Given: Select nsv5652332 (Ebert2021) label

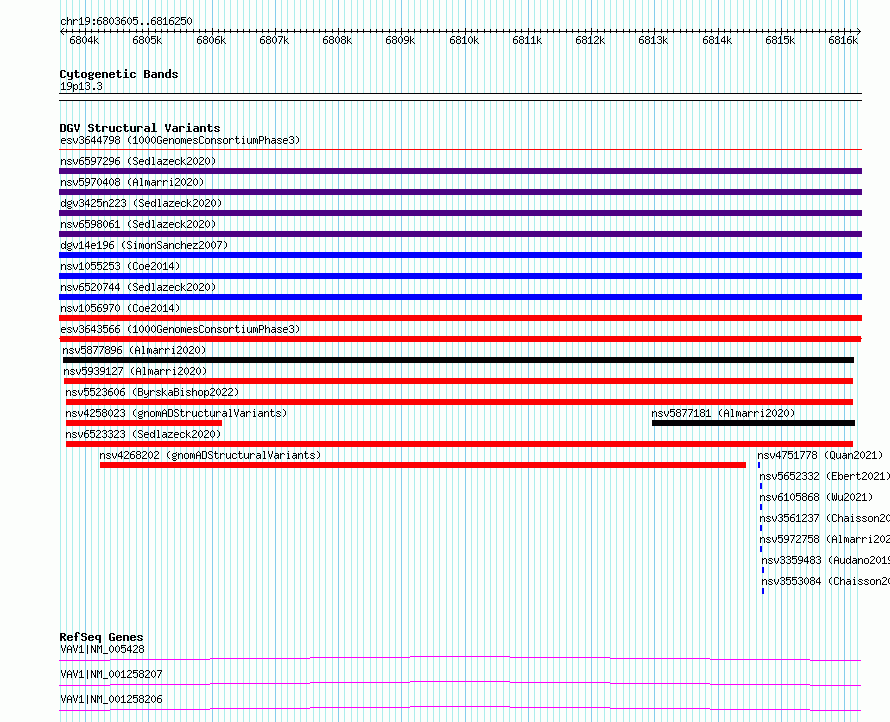Looking at the screenshot, I should click(824, 476).
